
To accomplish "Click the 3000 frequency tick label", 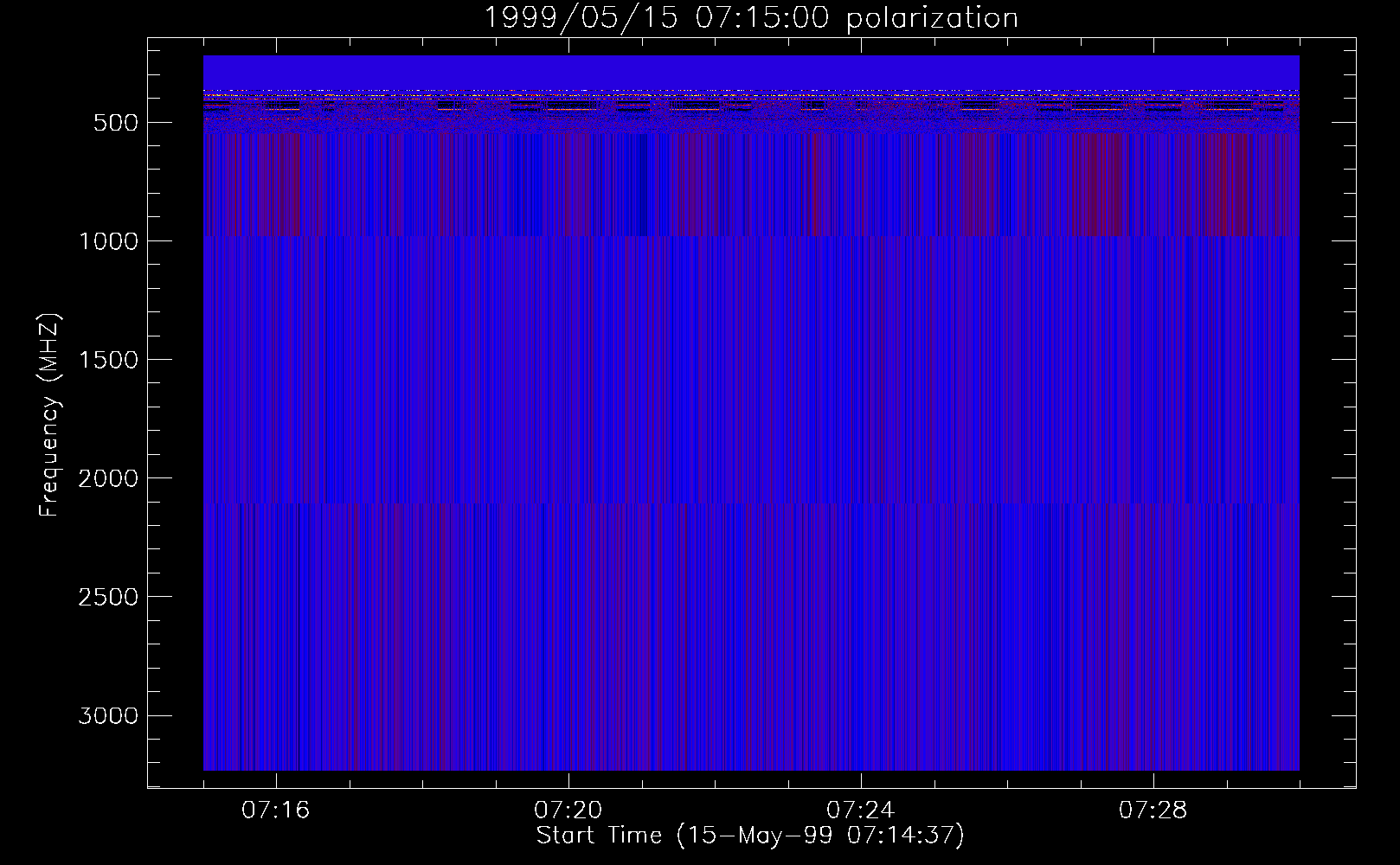I will [x=108, y=715].
